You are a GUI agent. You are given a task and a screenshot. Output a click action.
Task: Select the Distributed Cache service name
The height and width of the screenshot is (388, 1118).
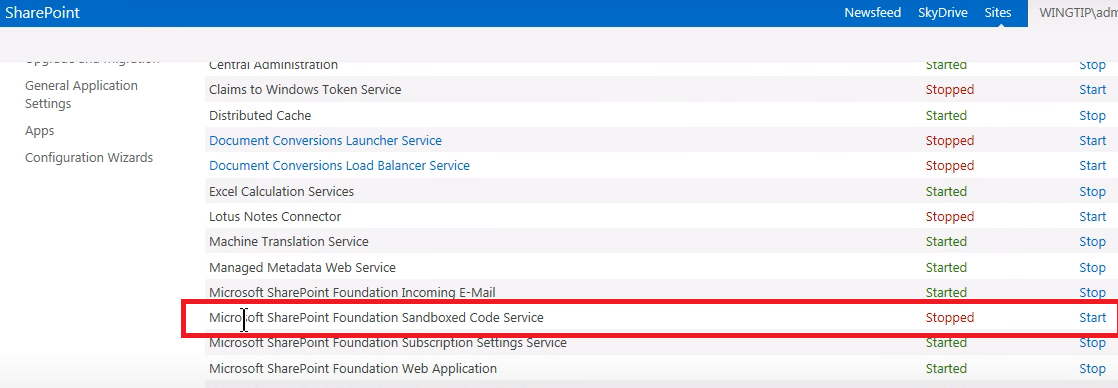[260, 116]
